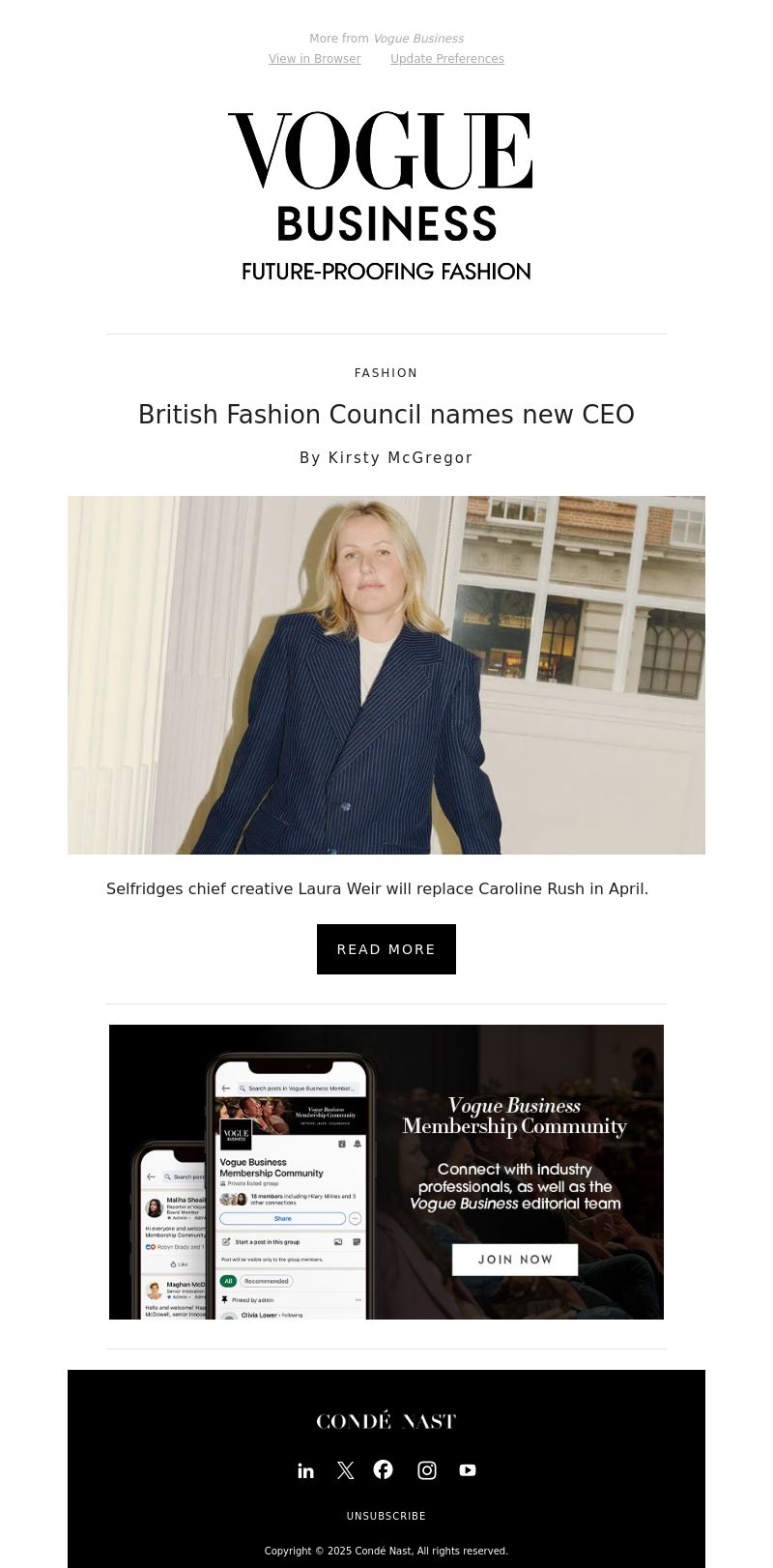The width and height of the screenshot is (773, 1568).
Task: Click the JOIN NOW banner button
Action: click(515, 1260)
